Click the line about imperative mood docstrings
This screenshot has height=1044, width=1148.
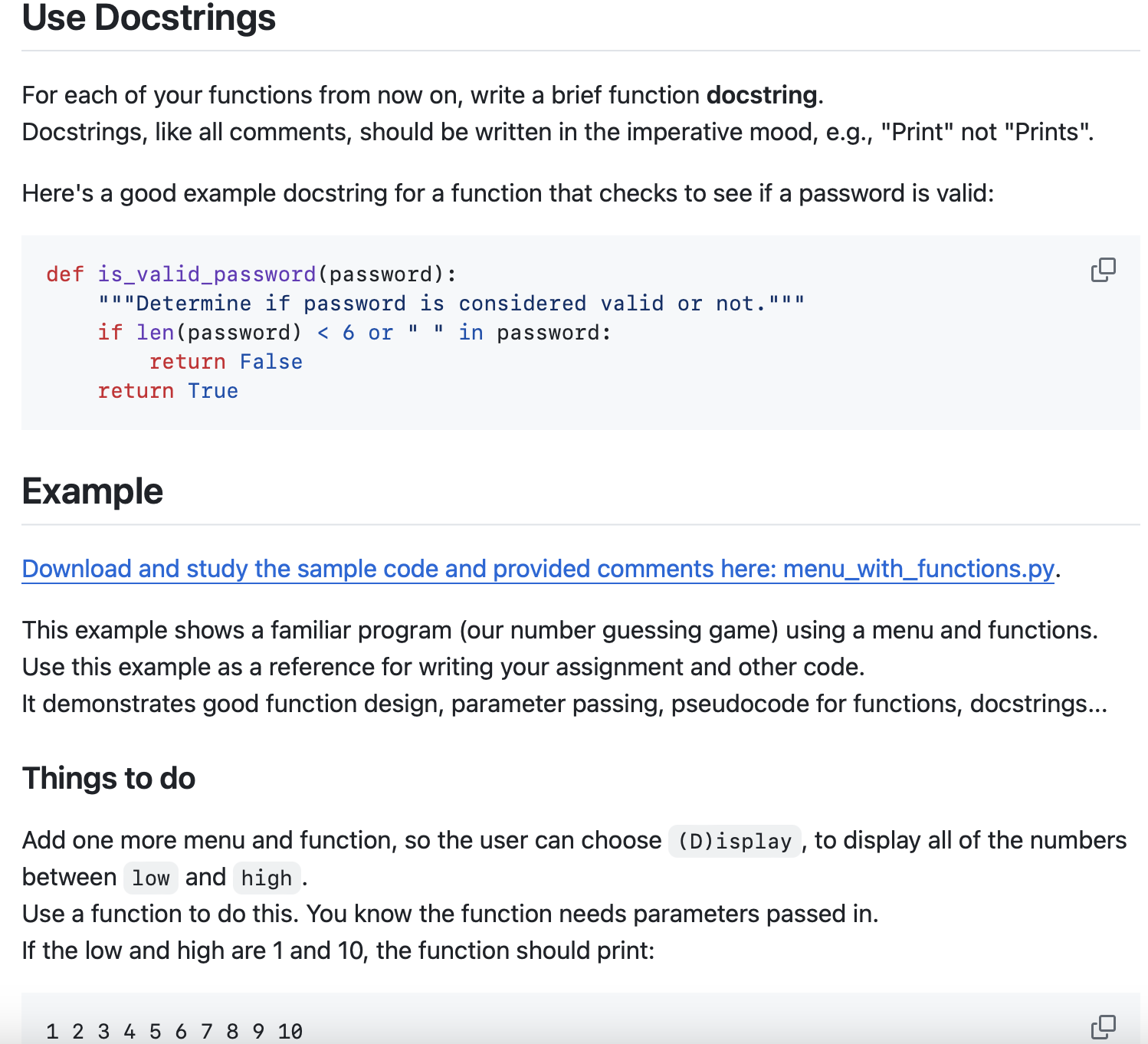tap(558, 132)
